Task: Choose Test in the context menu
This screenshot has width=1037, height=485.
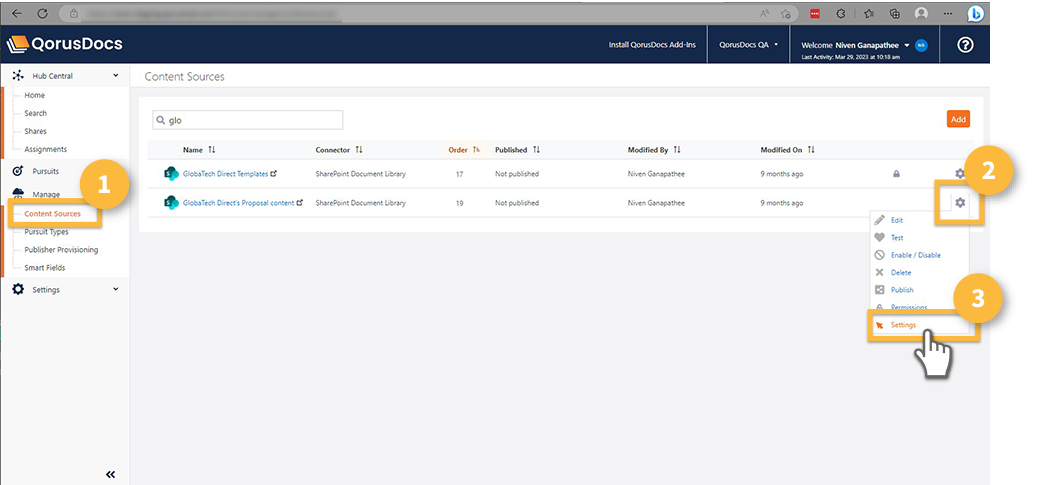Action: click(897, 238)
